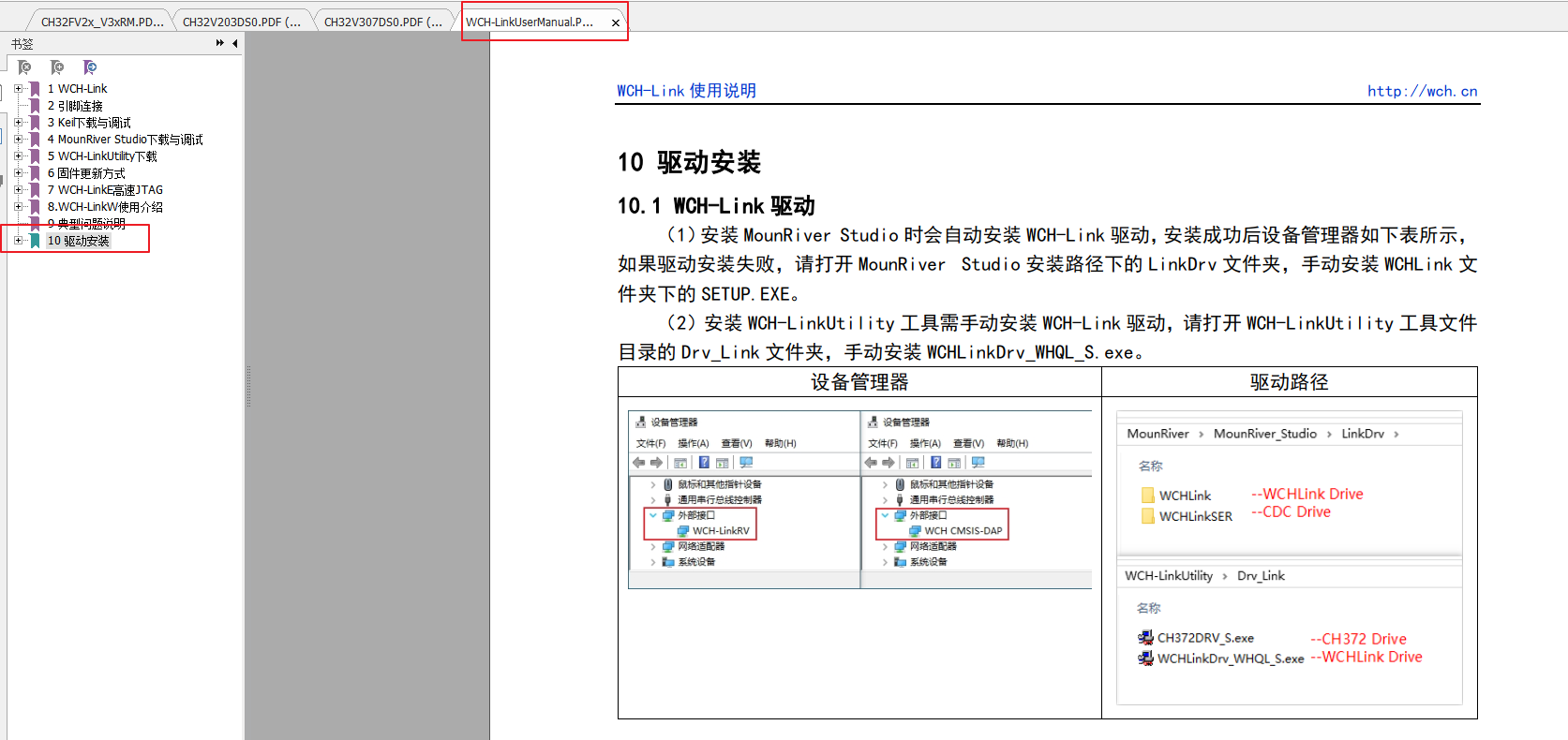Image resolution: width=1568 pixels, height=740 pixels.
Task: Switch to the CH32V307DS0.PDF tab
Action: 383,22
